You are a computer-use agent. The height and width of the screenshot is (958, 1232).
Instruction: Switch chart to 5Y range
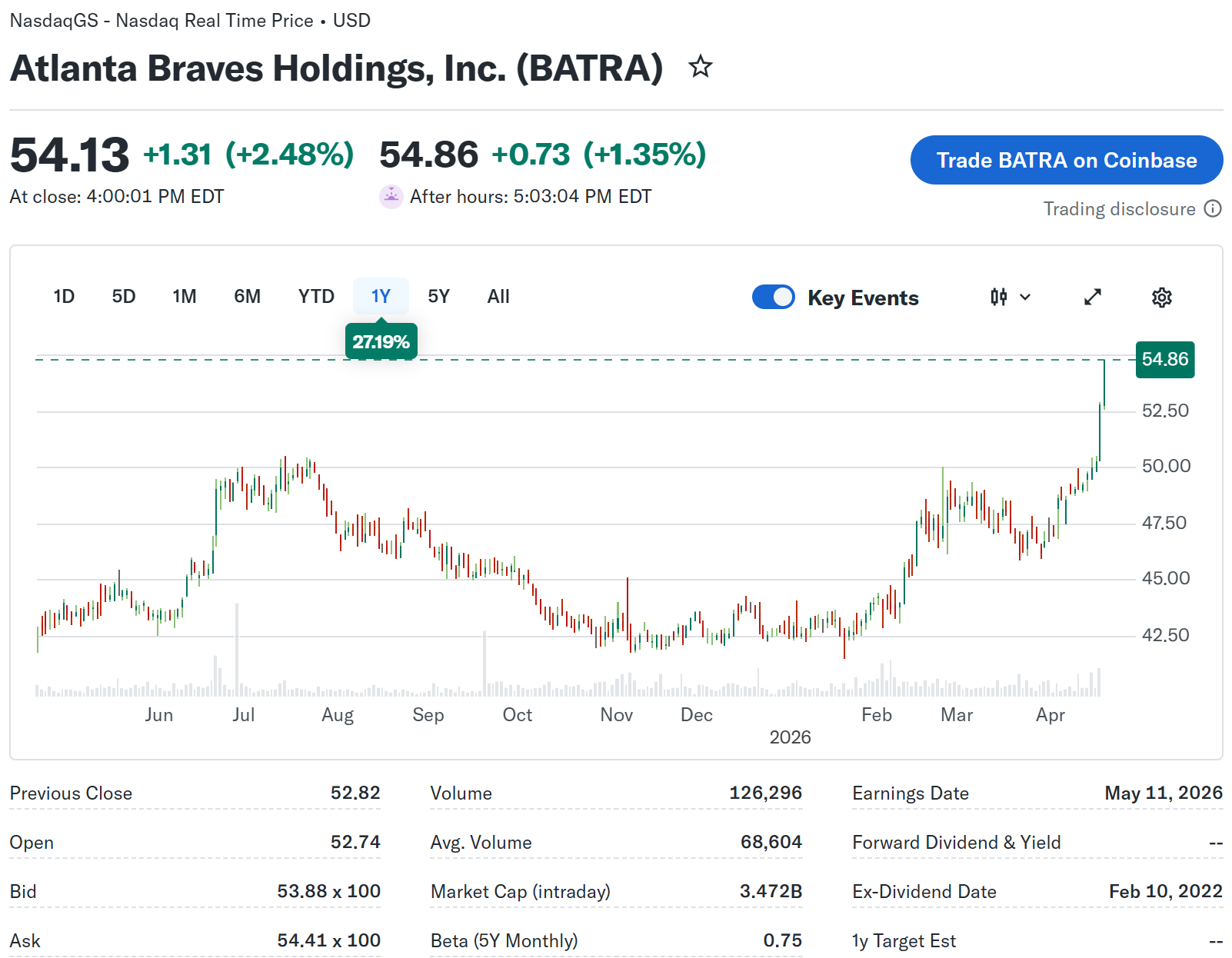pyautogui.click(x=438, y=297)
